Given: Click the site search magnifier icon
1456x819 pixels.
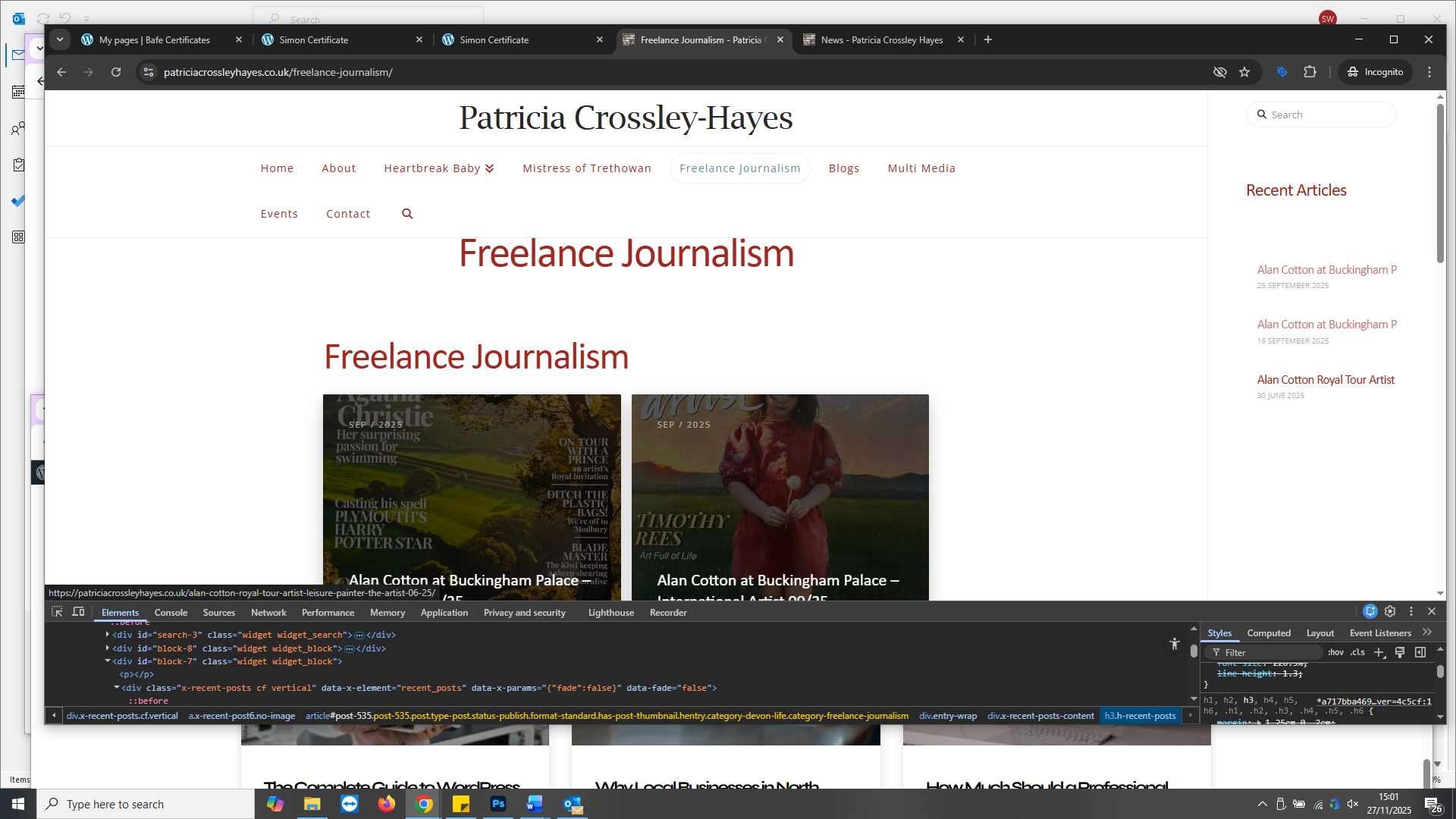Looking at the screenshot, I should [407, 214].
